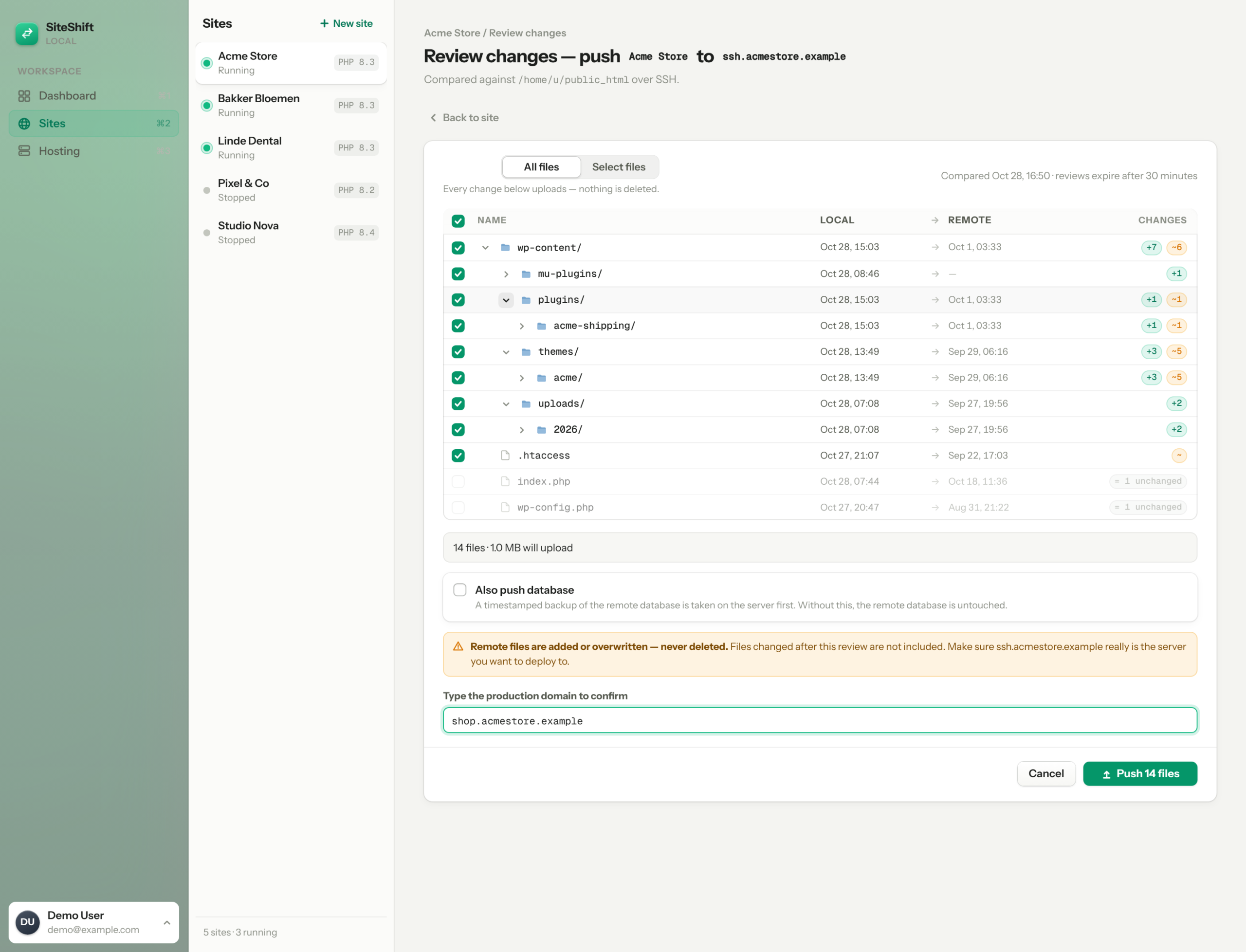Click the acme-shipping folder icon
Image resolution: width=1246 pixels, height=952 pixels.
(541, 326)
